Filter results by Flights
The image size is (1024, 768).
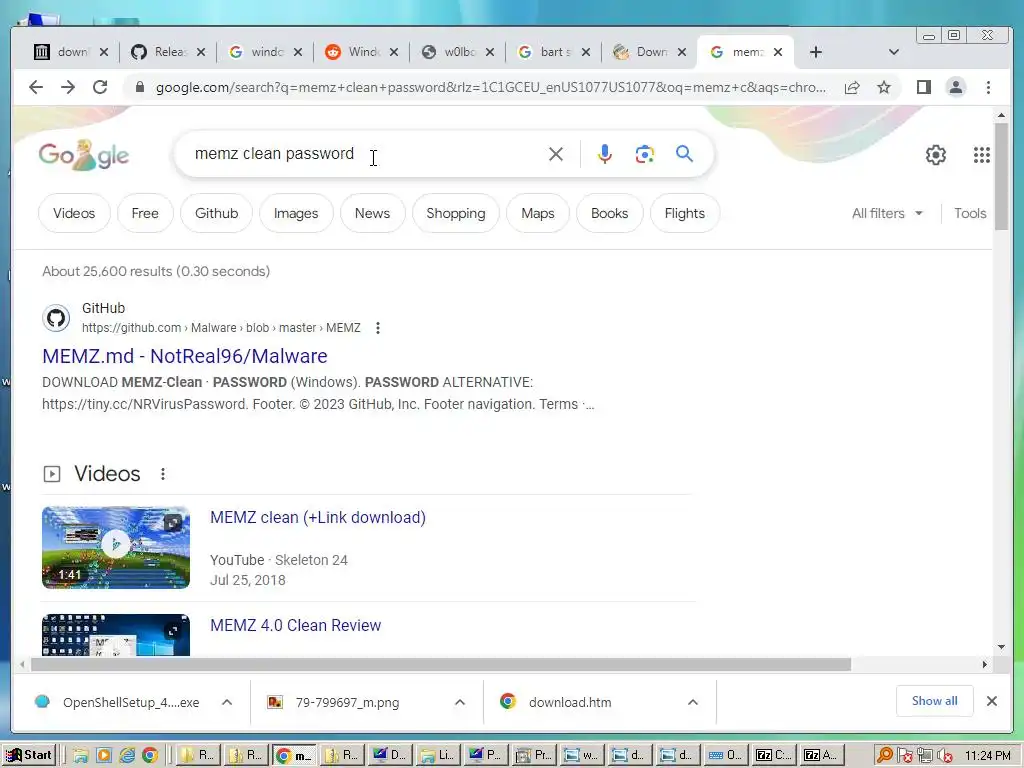(x=684, y=214)
